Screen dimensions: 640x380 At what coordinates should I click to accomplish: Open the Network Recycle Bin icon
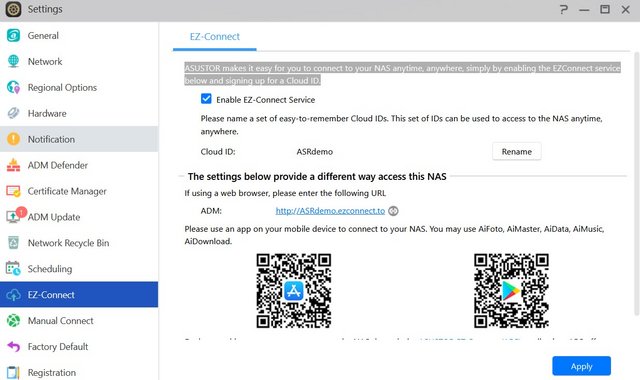(13, 243)
